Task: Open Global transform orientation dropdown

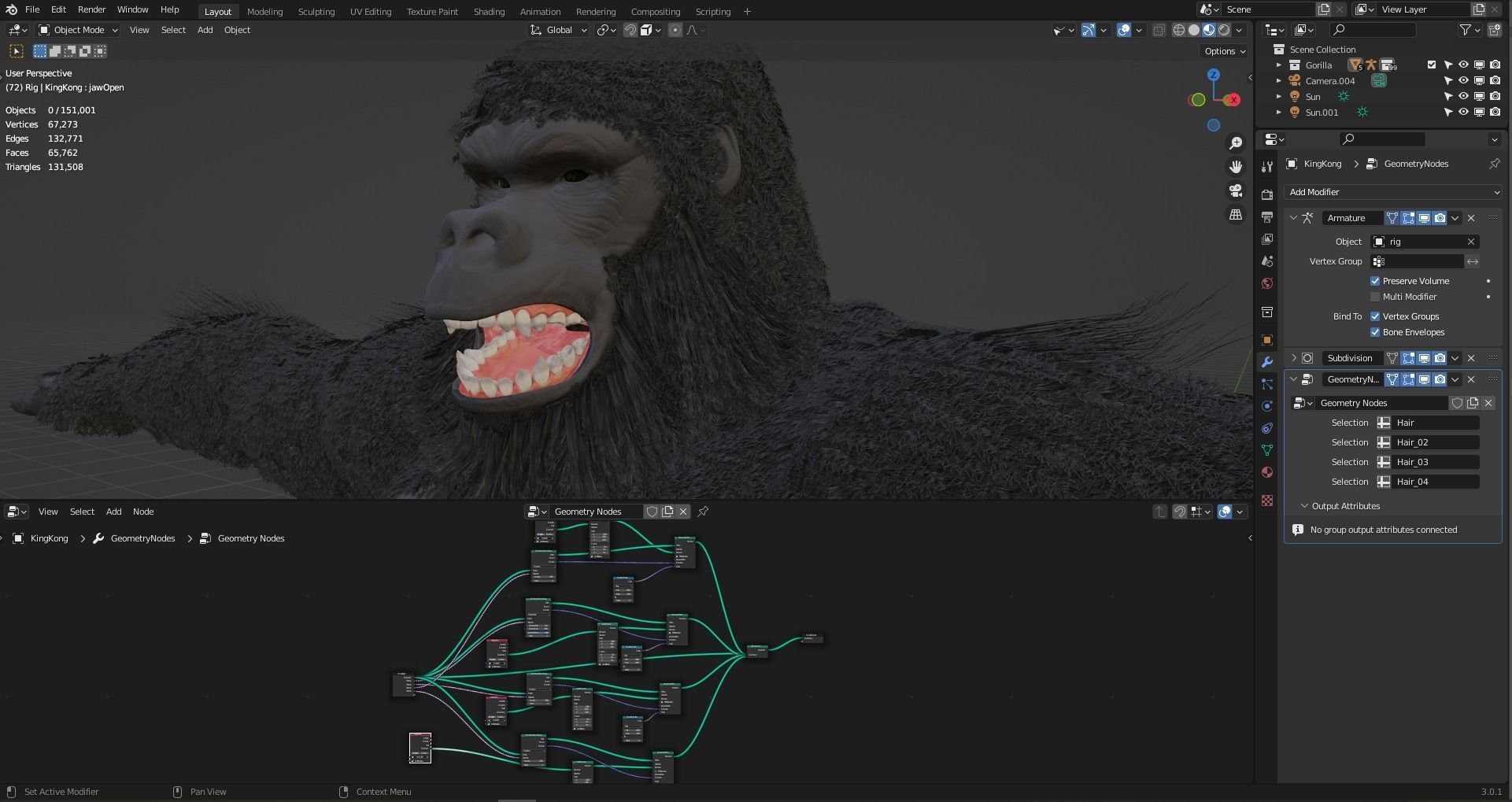Action: 559,30
